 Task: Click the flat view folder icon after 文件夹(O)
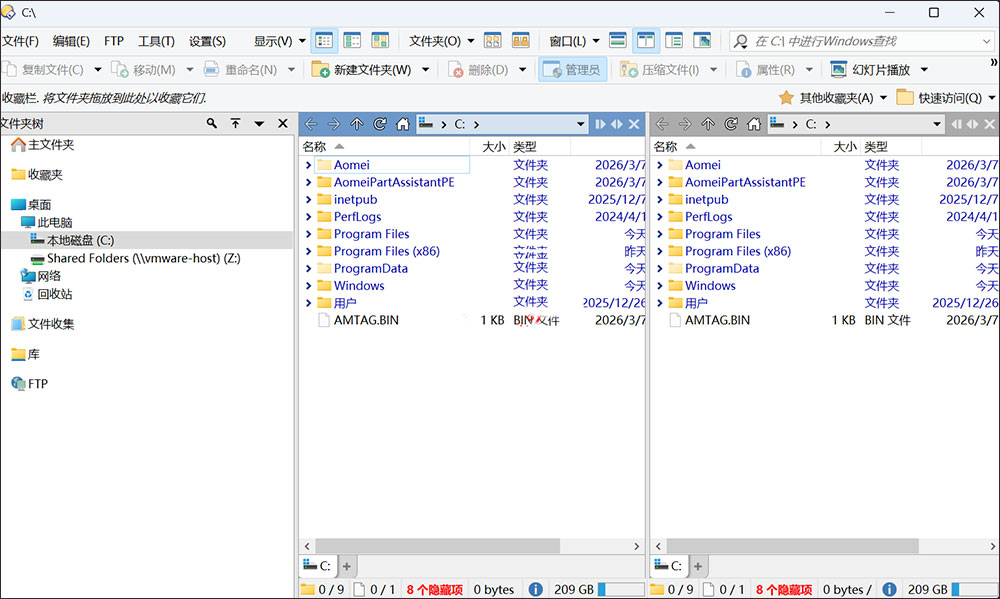pyautogui.click(x=492, y=41)
